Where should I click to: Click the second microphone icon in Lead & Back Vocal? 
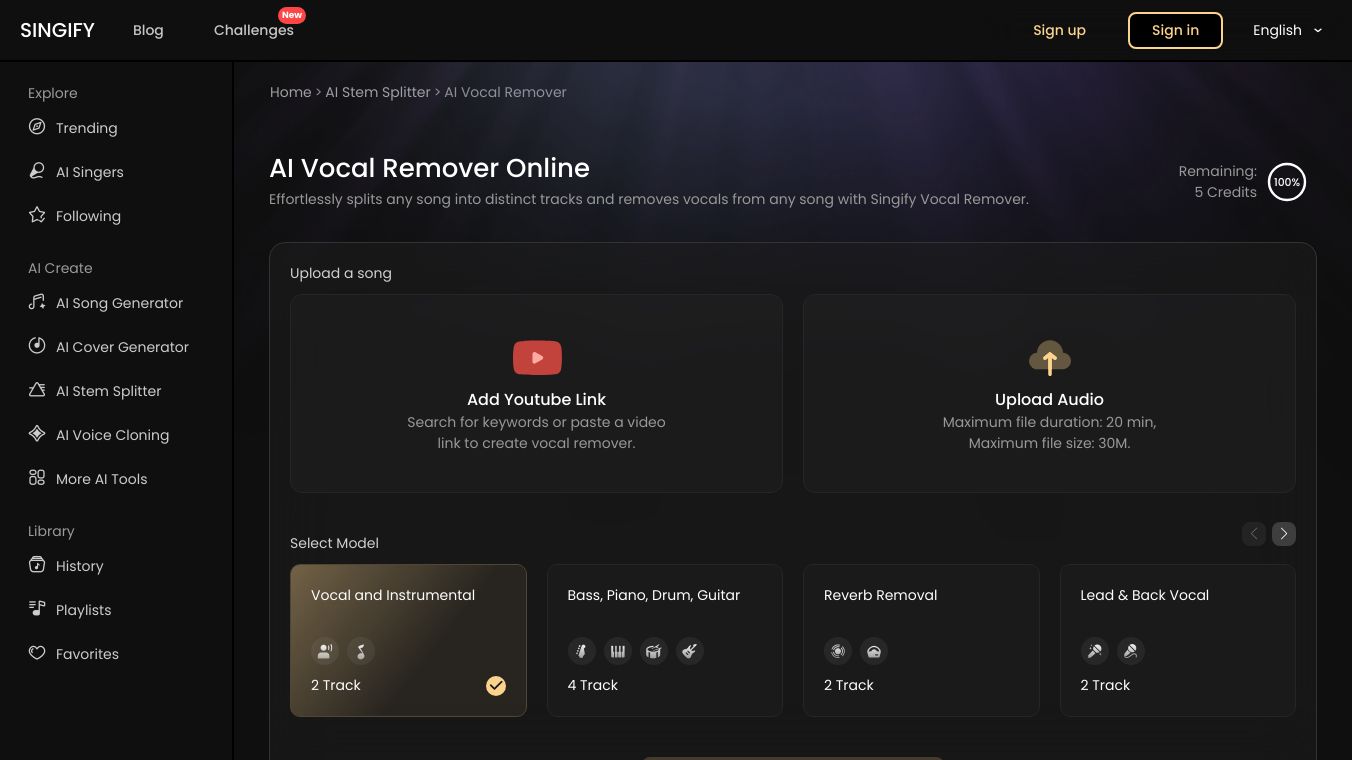1131,652
